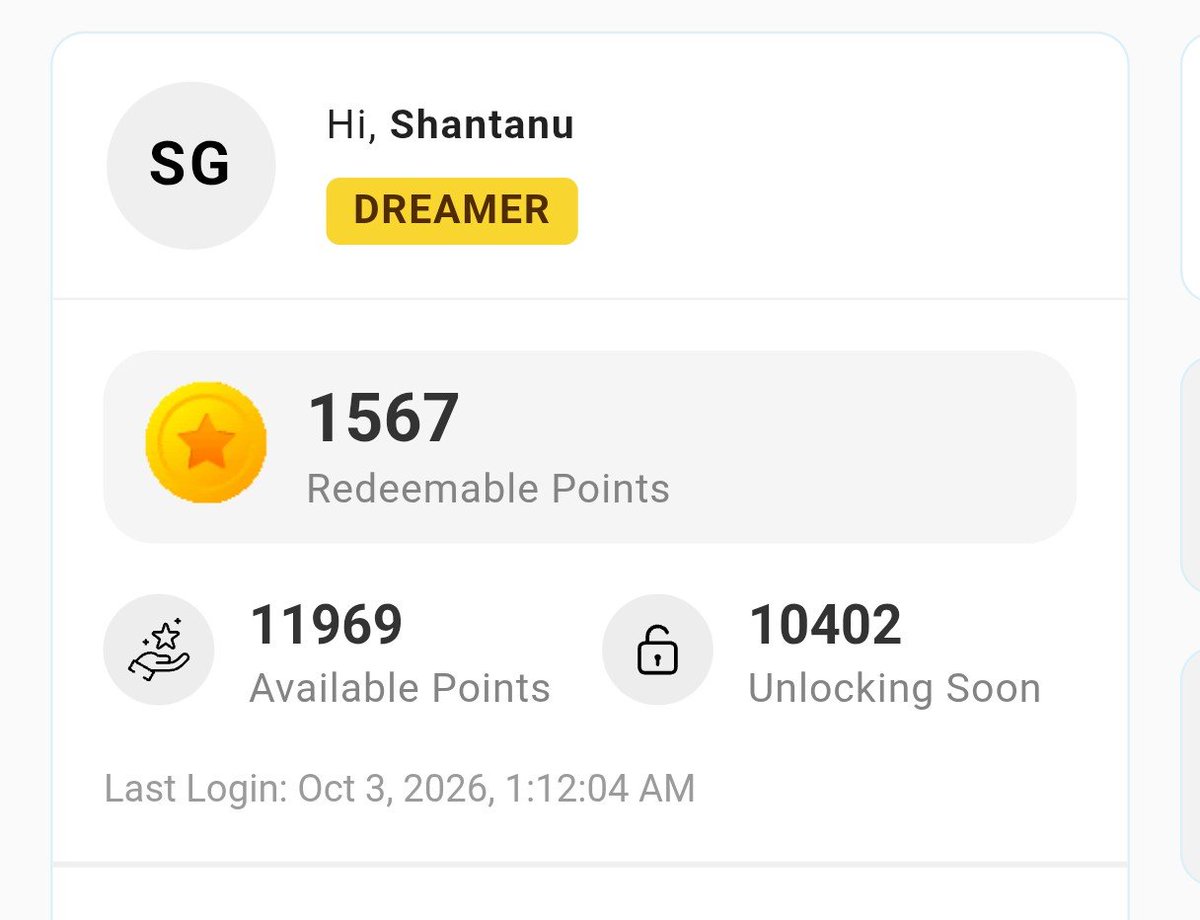Click the partially visible card at bottom right
The width and height of the screenshot is (1200, 920).
click(x=1191, y=785)
